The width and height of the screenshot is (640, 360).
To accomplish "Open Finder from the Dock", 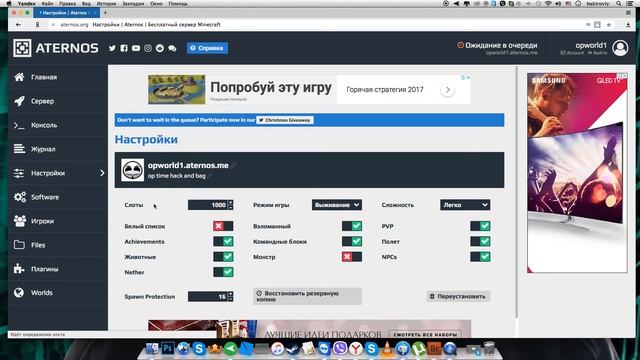I will 152,349.
